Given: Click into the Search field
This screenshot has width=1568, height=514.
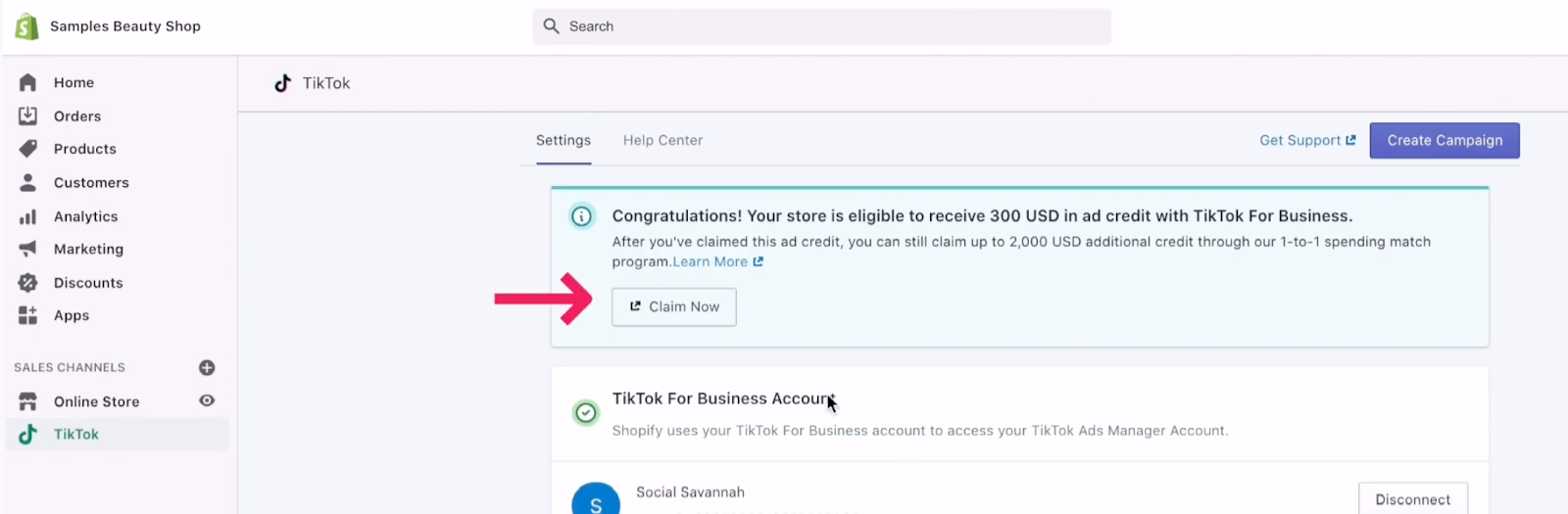Looking at the screenshot, I should coord(823,26).
